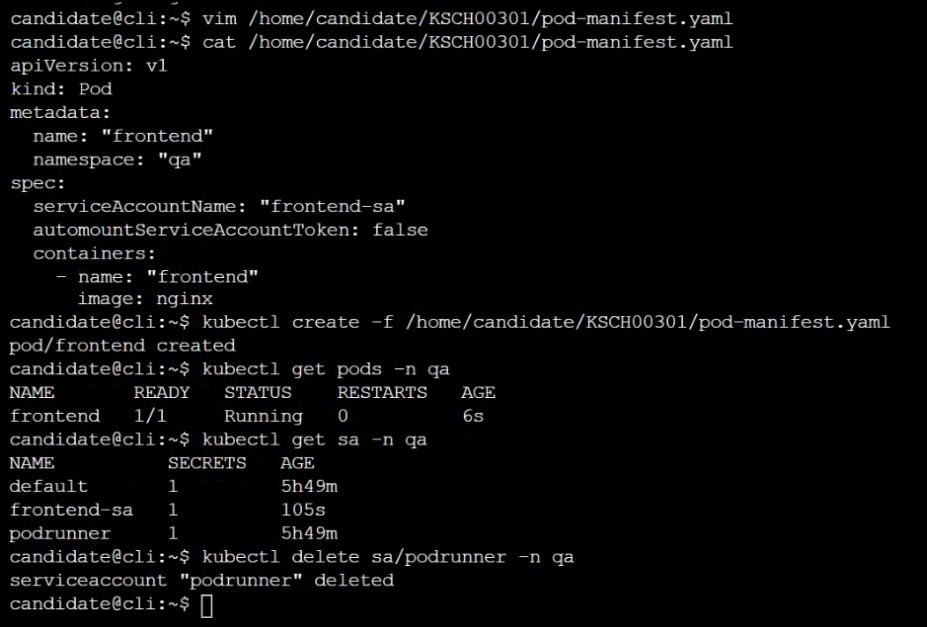Viewport: 927px width, 627px height.
Task: Click the frontend-sa service account row
Action: (x=167, y=510)
